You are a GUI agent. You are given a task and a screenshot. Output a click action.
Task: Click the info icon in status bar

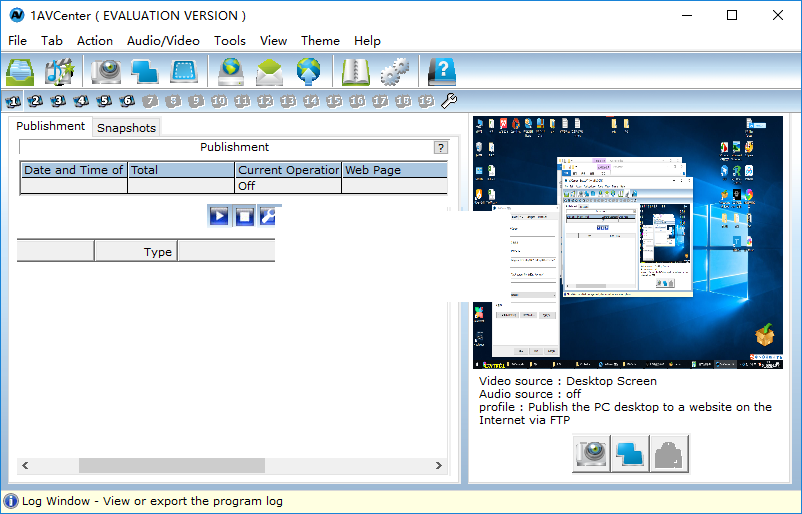pyautogui.click(x=10, y=501)
